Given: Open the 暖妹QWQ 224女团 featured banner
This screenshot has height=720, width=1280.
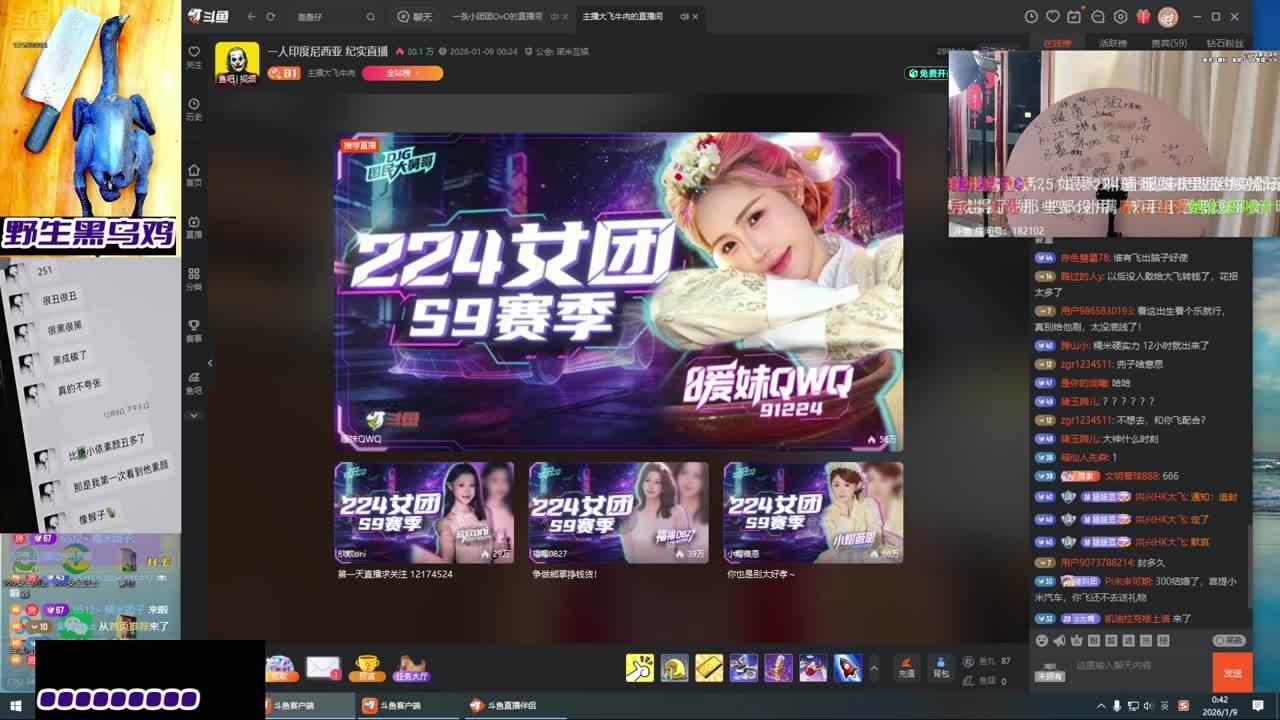Looking at the screenshot, I should 618,291.
